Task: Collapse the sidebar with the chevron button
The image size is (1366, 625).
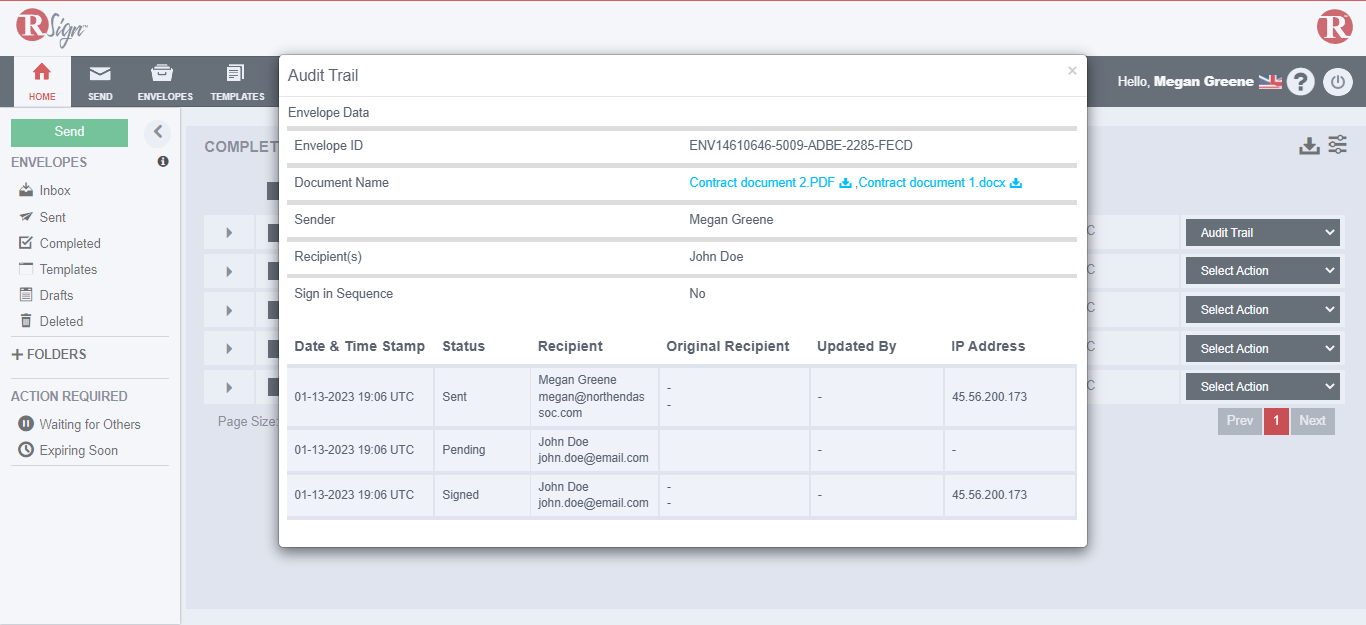Action: (157, 132)
